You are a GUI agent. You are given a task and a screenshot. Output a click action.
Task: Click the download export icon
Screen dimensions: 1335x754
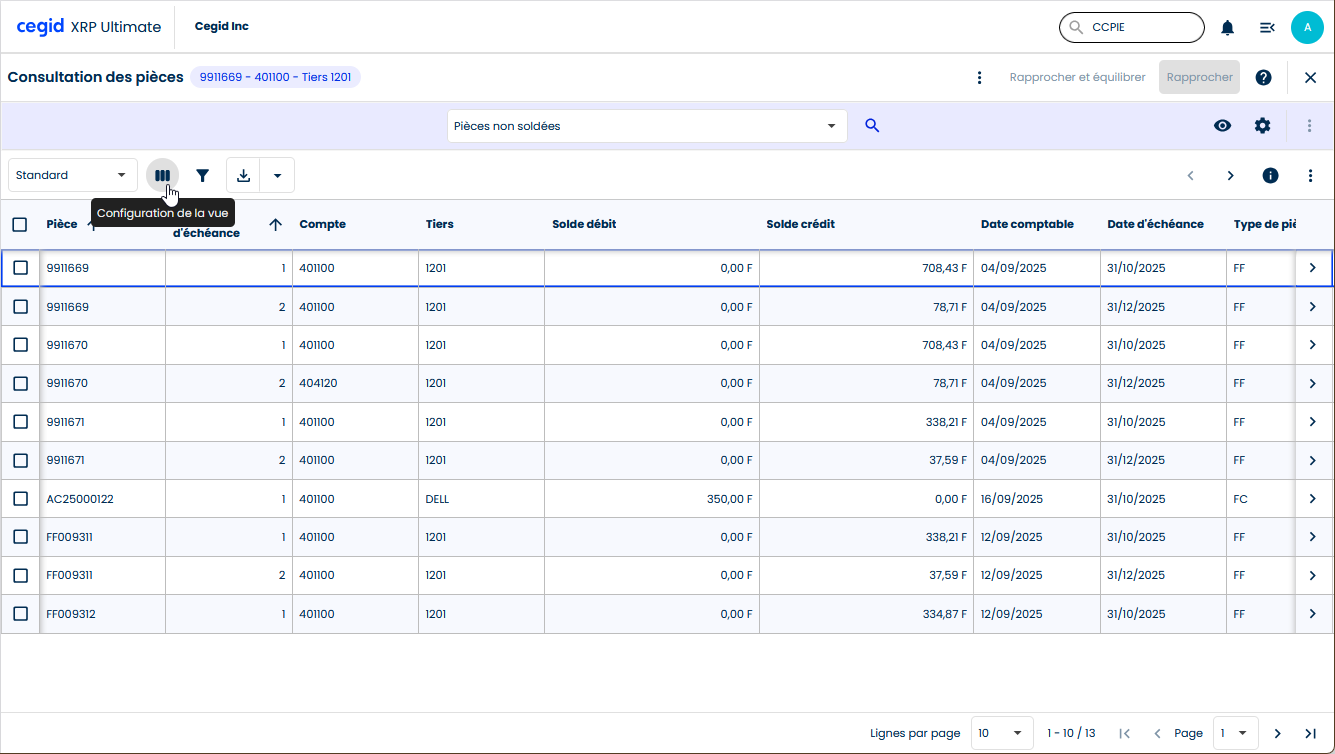[x=243, y=175]
